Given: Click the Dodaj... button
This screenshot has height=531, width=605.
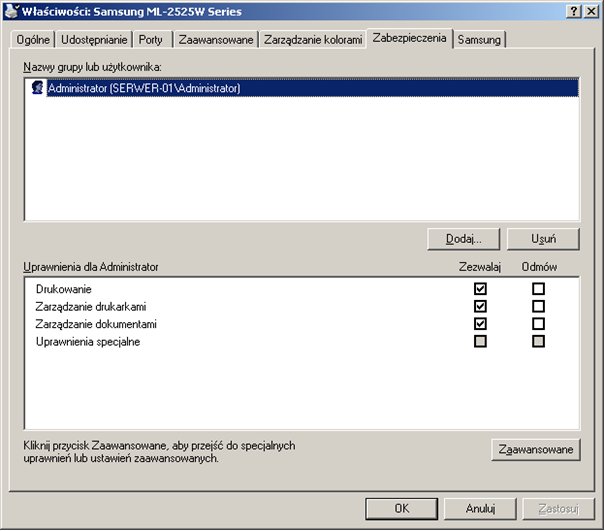Looking at the screenshot, I should coord(463,239).
